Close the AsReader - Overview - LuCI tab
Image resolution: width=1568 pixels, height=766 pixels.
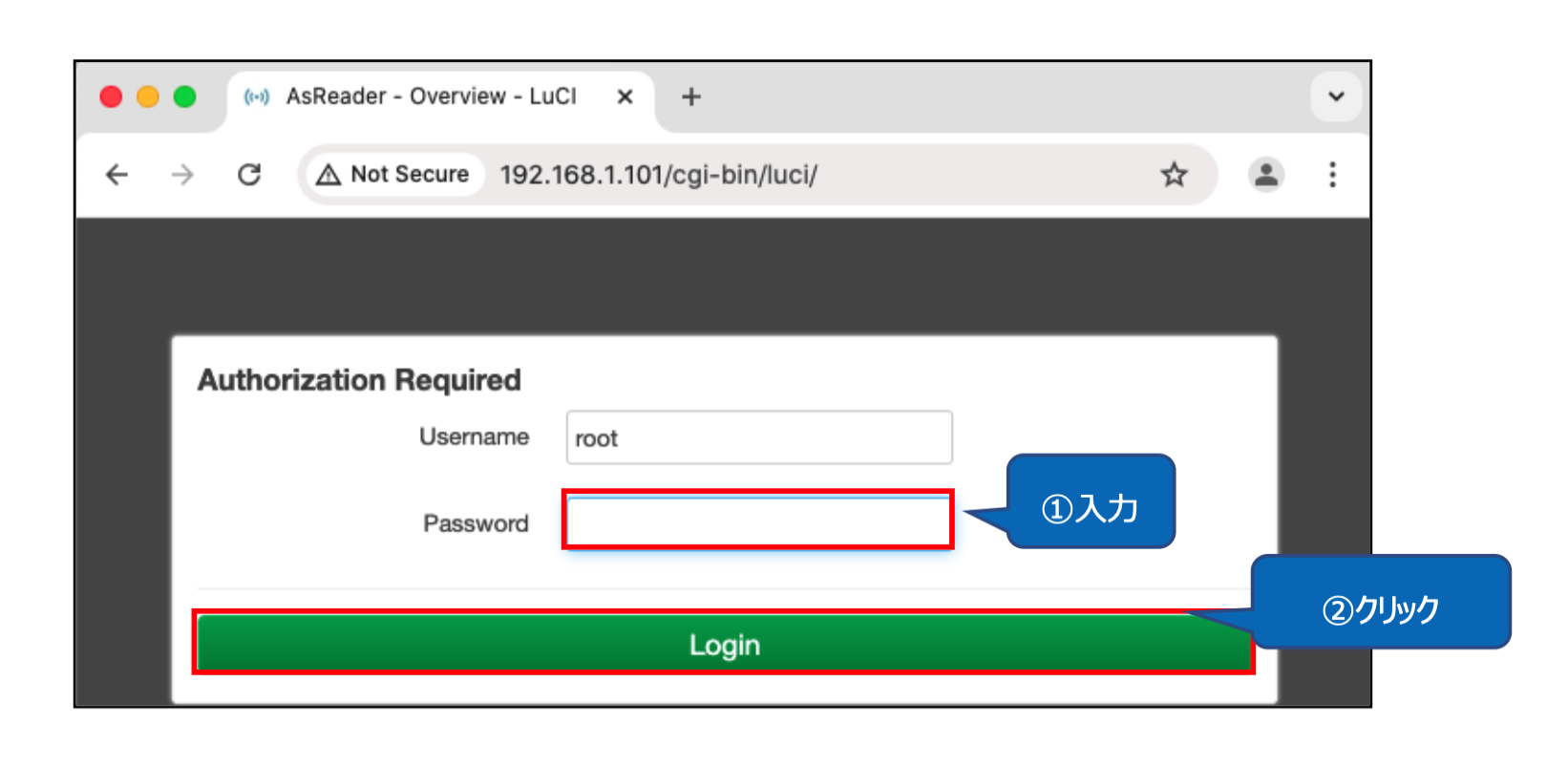point(625,96)
